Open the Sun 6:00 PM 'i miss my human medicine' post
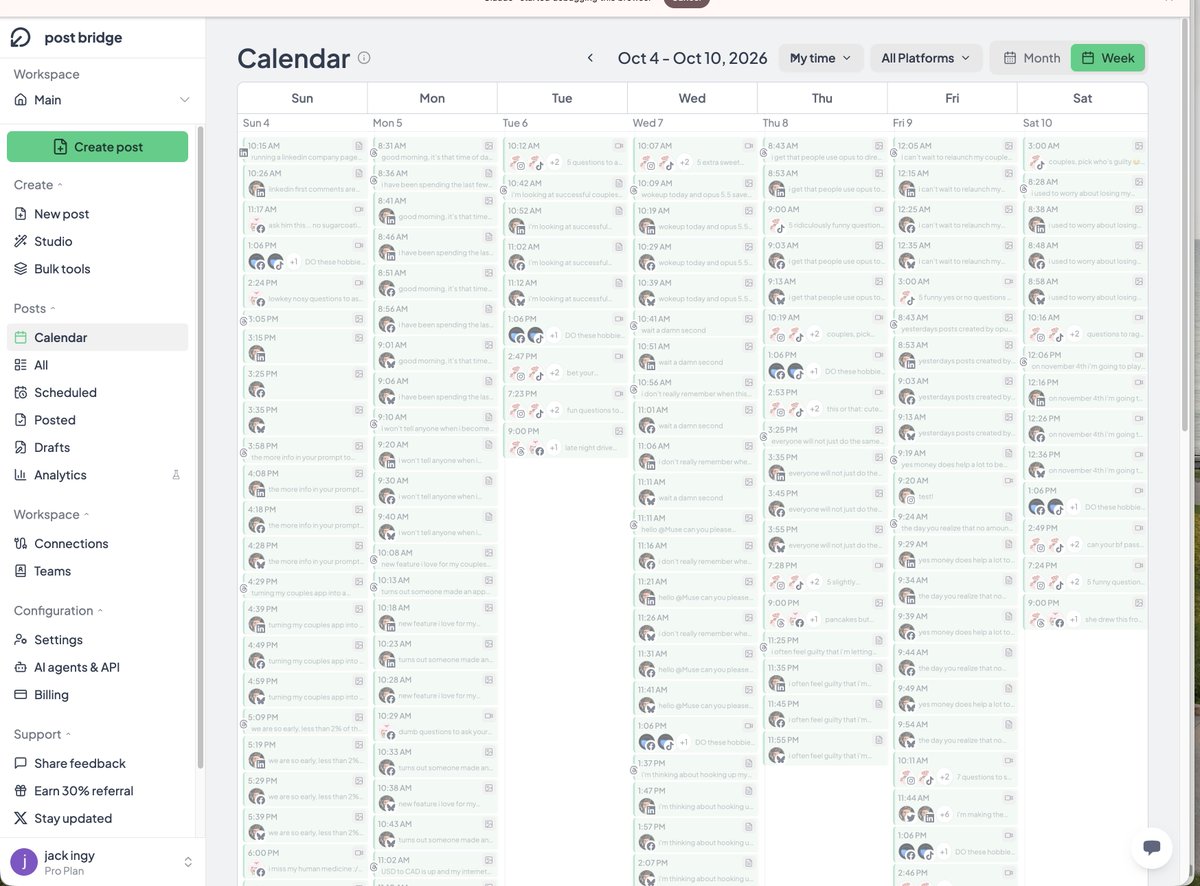This screenshot has height=886, width=1200. (x=303, y=861)
